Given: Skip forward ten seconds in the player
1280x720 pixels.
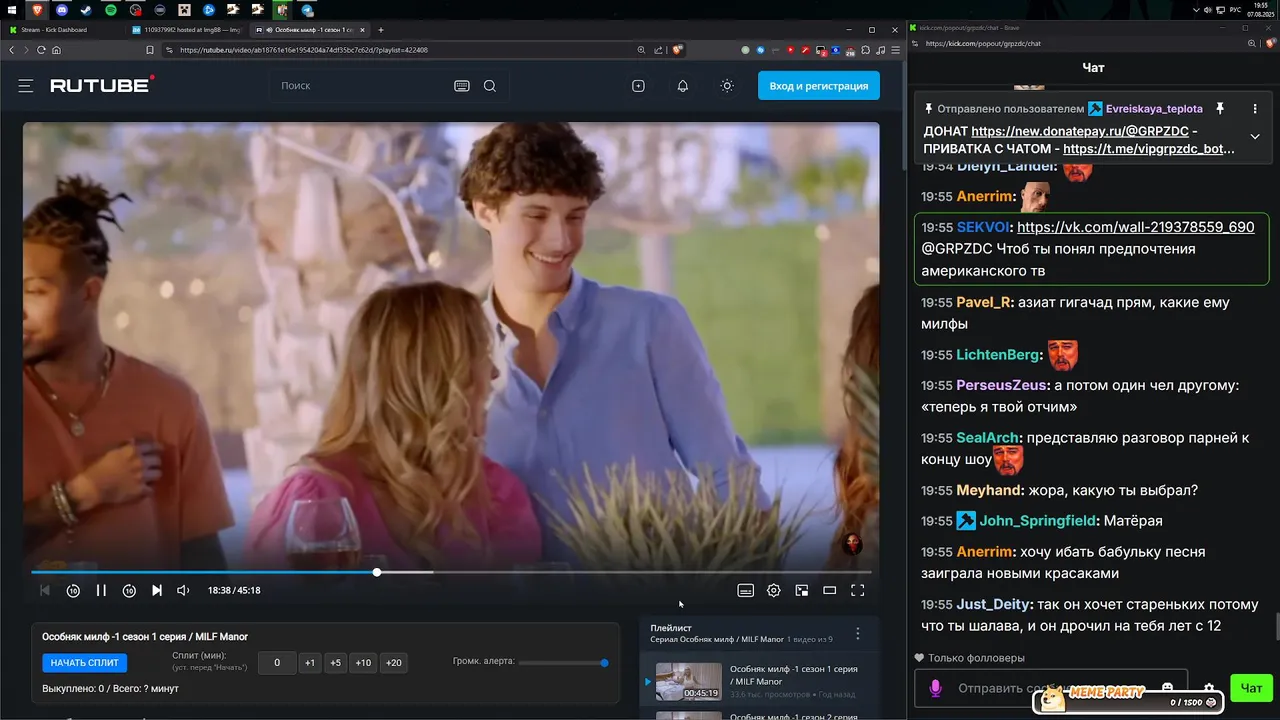Looking at the screenshot, I should (x=129, y=590).
